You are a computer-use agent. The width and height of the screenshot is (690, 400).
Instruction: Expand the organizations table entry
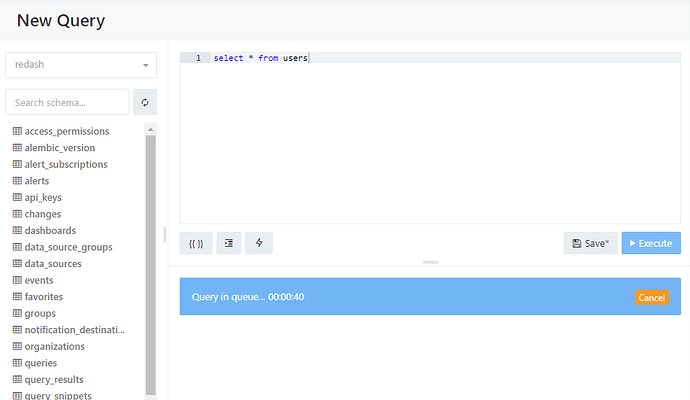point(49,346)
